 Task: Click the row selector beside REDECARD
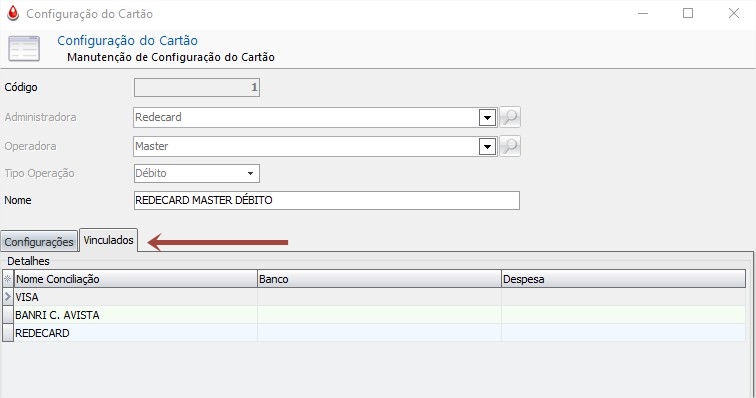[8, 332]
